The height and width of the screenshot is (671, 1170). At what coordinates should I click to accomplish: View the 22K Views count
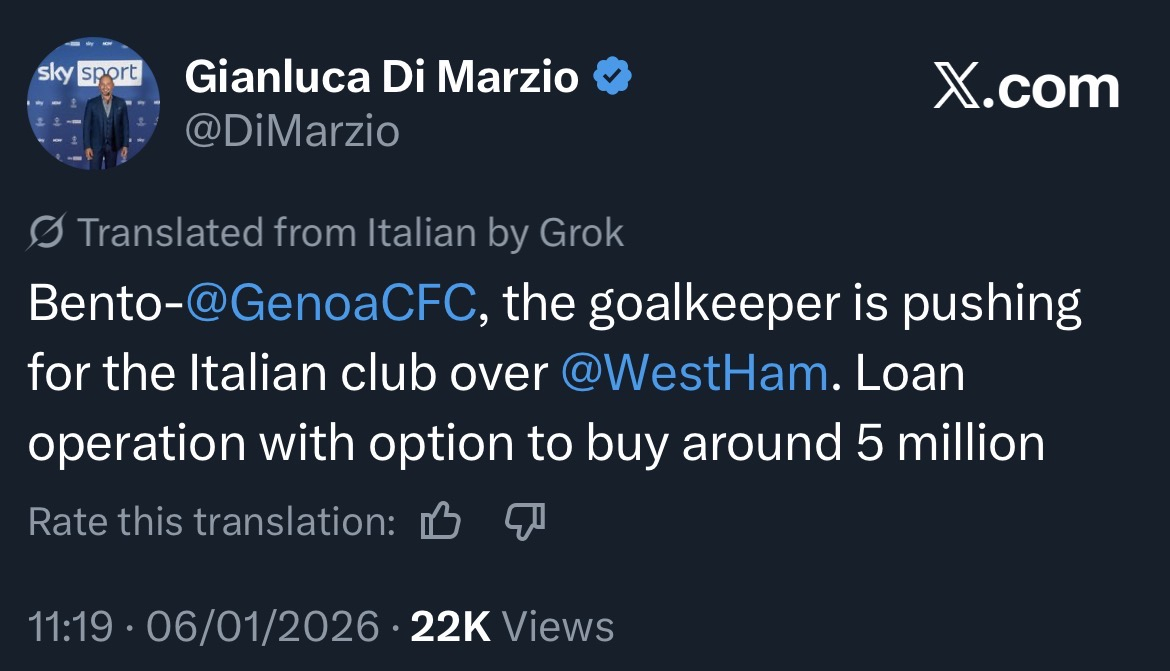tap(512, 627)
